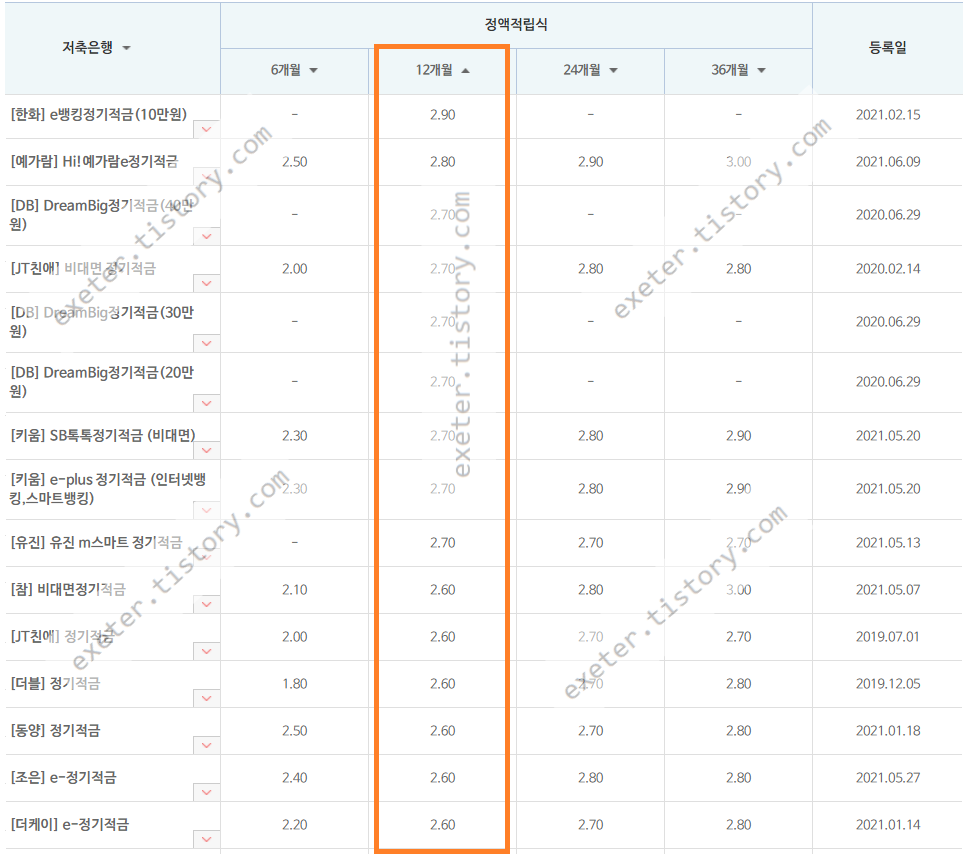Expand details for [키움] e-plus 정기적금 row
Viewport: 965px width, 857px height.
click(x=206, y=510)
